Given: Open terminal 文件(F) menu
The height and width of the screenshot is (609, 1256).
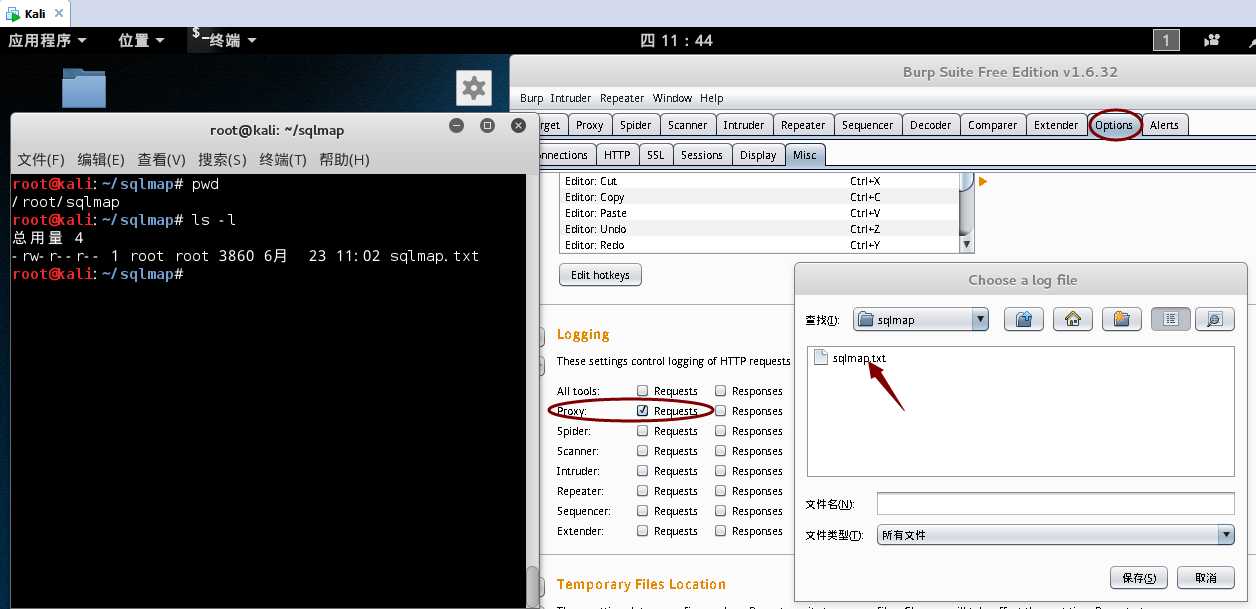Looking at the screenshot, I should [41, 160].
